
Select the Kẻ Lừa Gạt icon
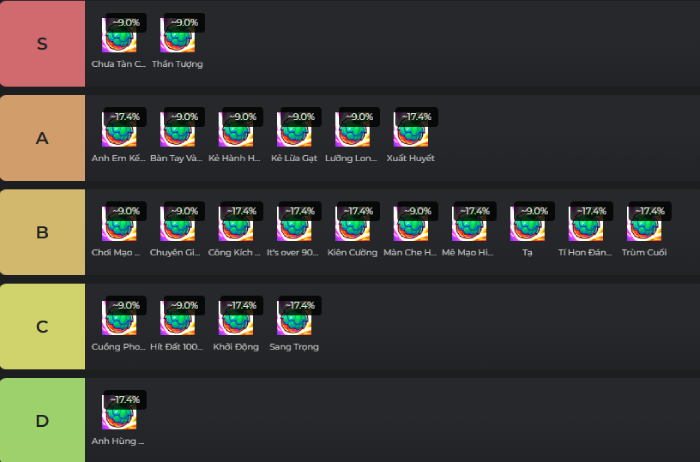click(294, 131)
